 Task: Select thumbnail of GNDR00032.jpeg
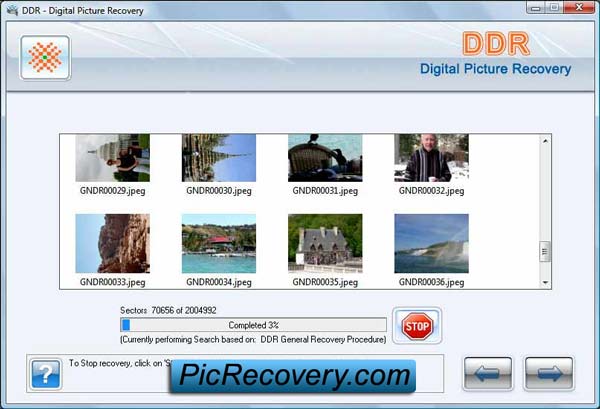pyautogui.click(x=432, y=158)
